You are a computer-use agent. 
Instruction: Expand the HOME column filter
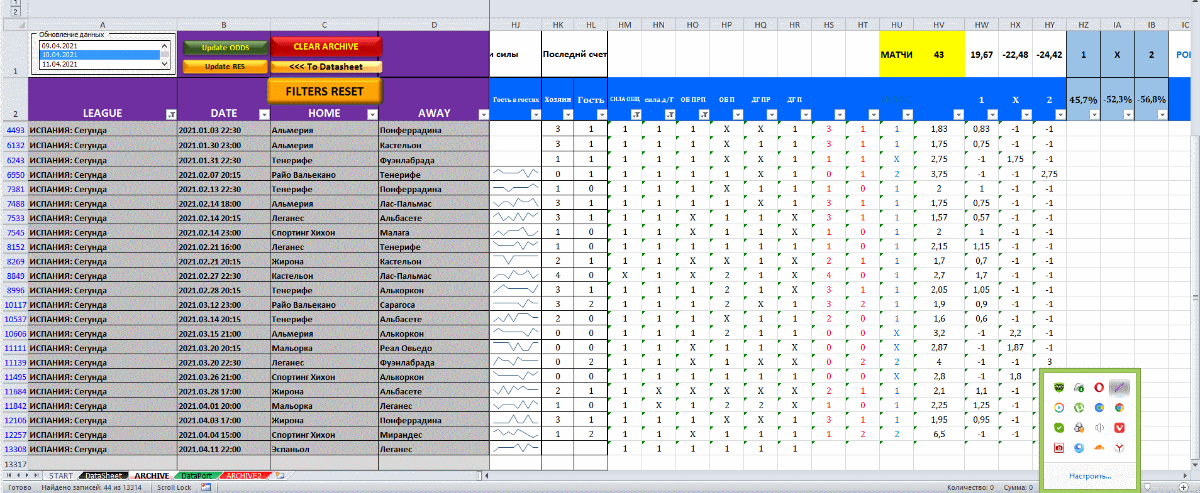coord(370,114)
